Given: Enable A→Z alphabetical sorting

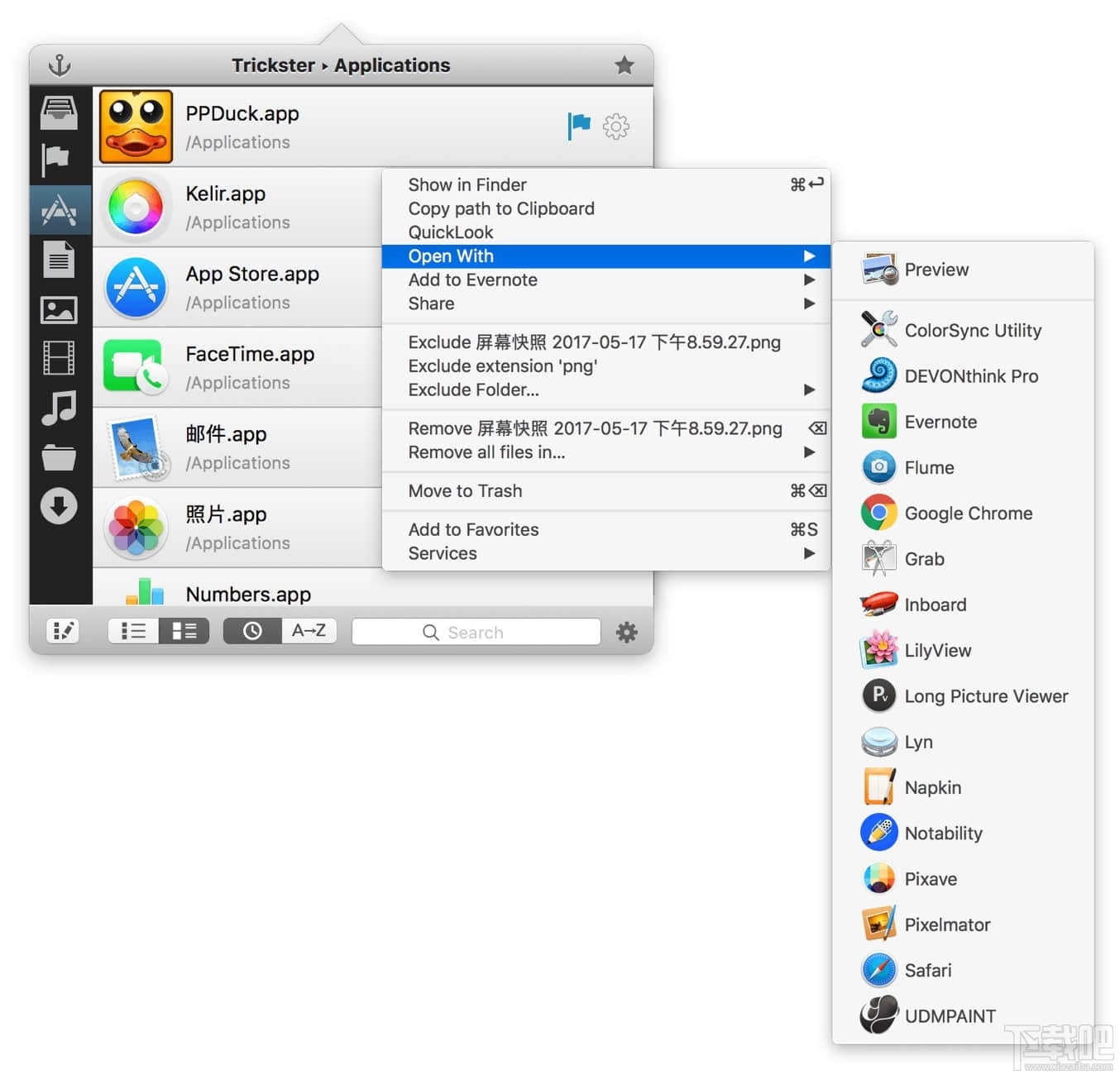Looking at the screenshot, I should tap(308, 630).
